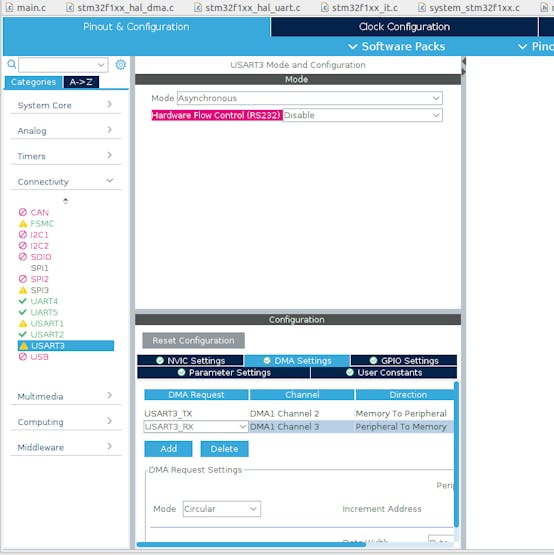Collapse the Connectivity category
Viewport: 554px width, 555px height.
(x=66, y=182)
